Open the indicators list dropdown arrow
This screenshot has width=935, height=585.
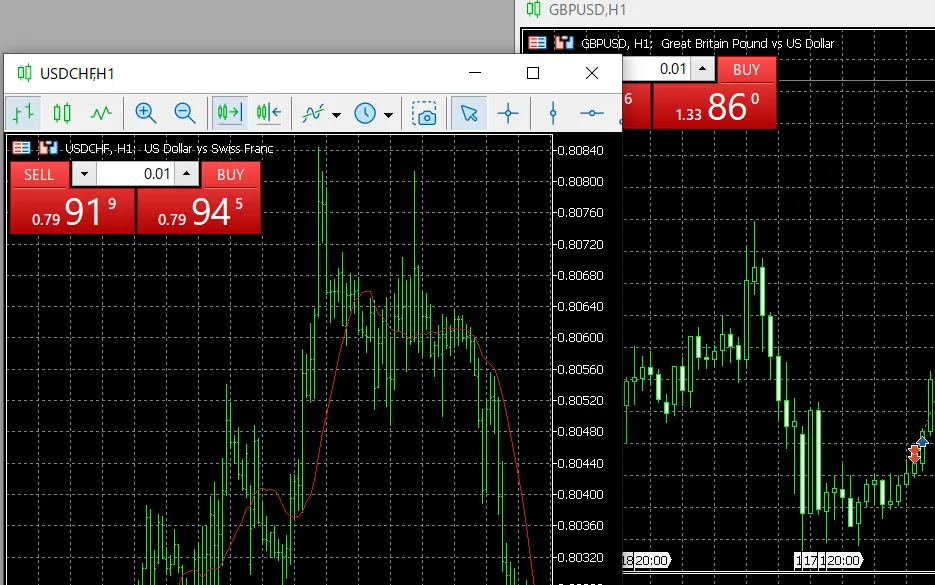coord(337,114)
